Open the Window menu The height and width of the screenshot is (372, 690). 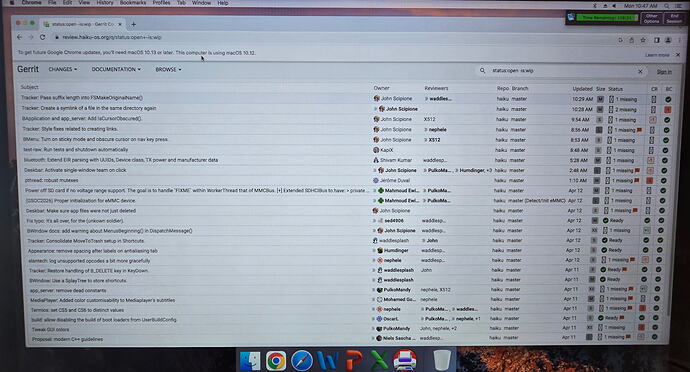tap(201, 3)
